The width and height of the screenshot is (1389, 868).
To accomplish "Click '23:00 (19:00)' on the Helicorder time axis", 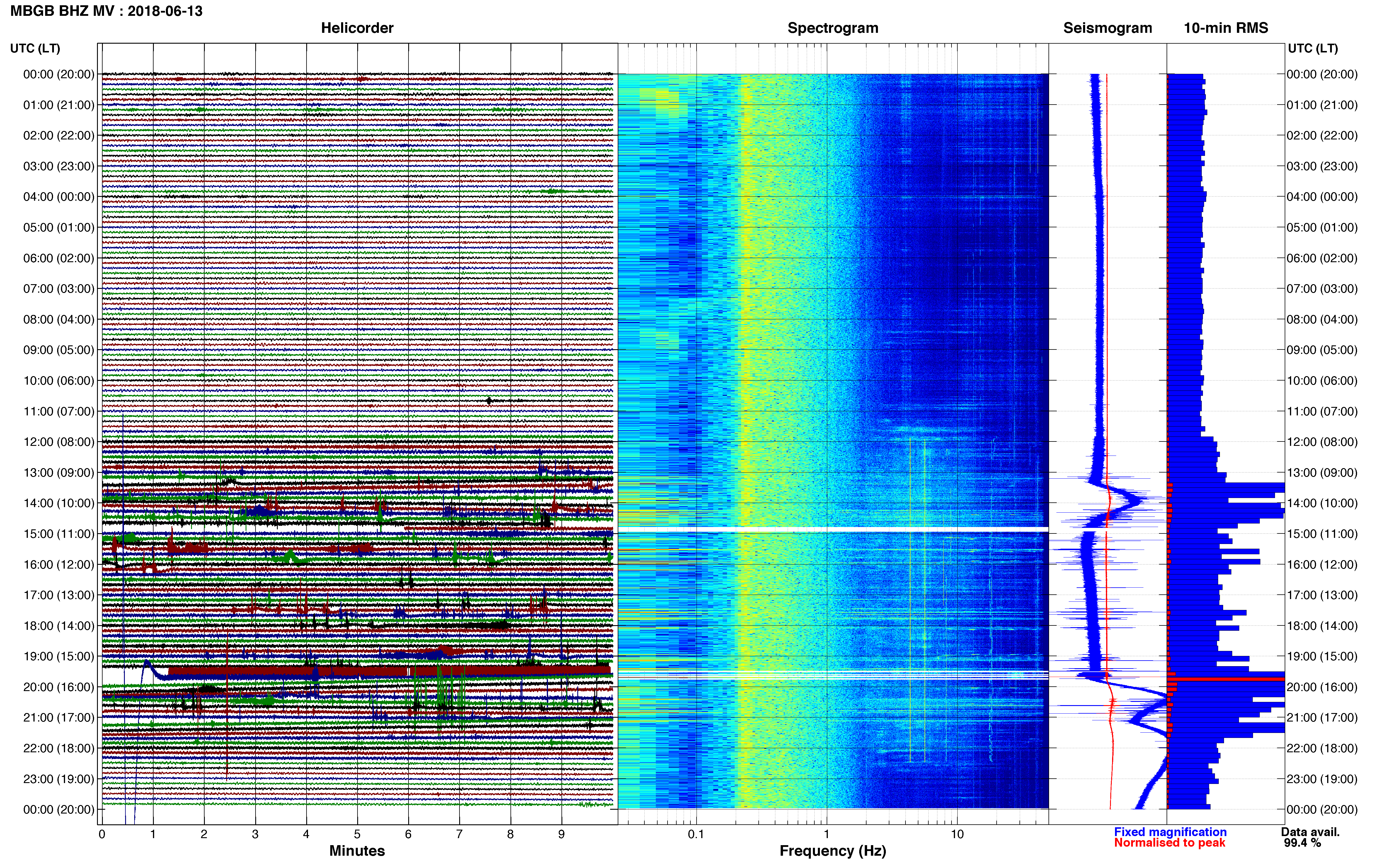I will tap(59, 779).
